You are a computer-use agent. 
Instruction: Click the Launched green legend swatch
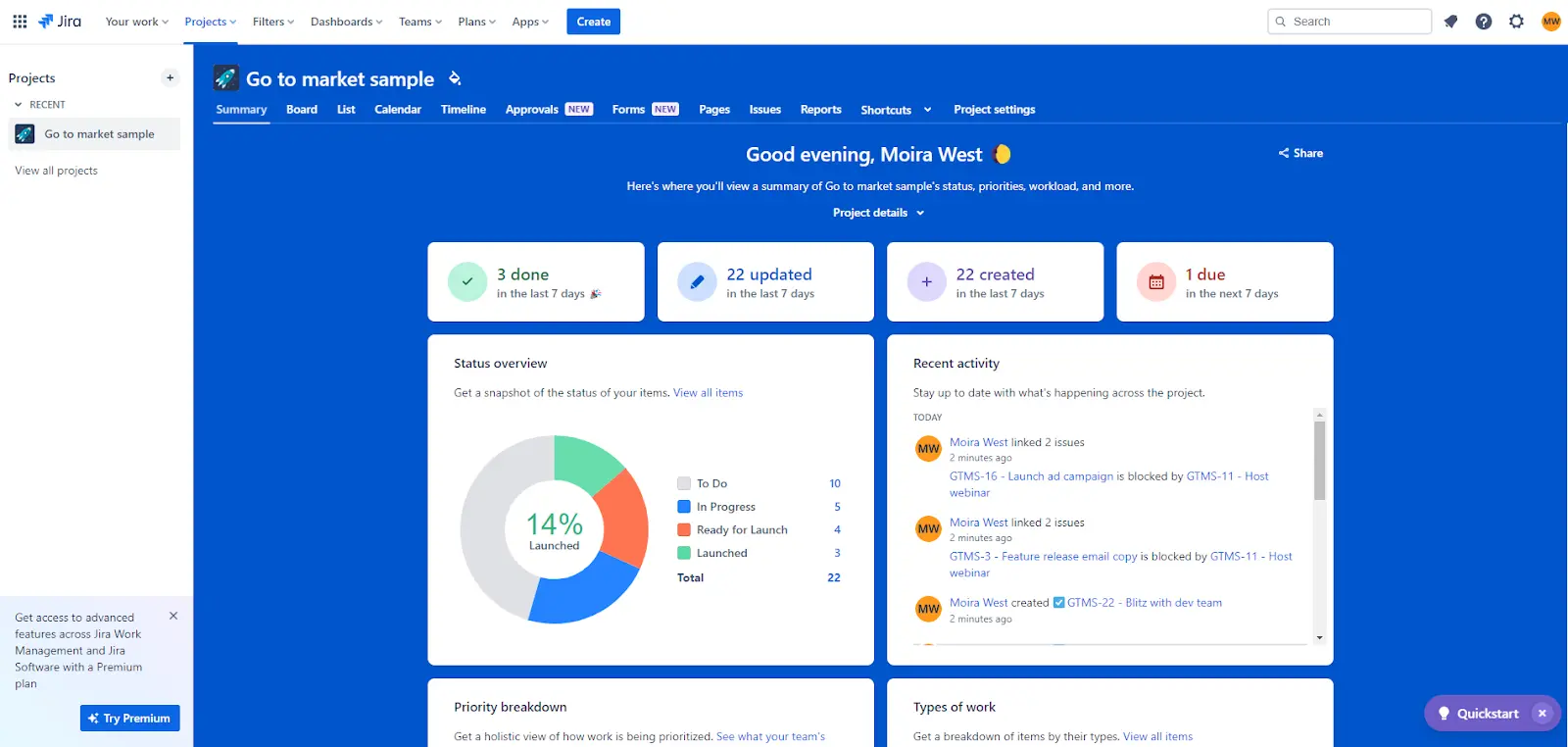(684, 553)
